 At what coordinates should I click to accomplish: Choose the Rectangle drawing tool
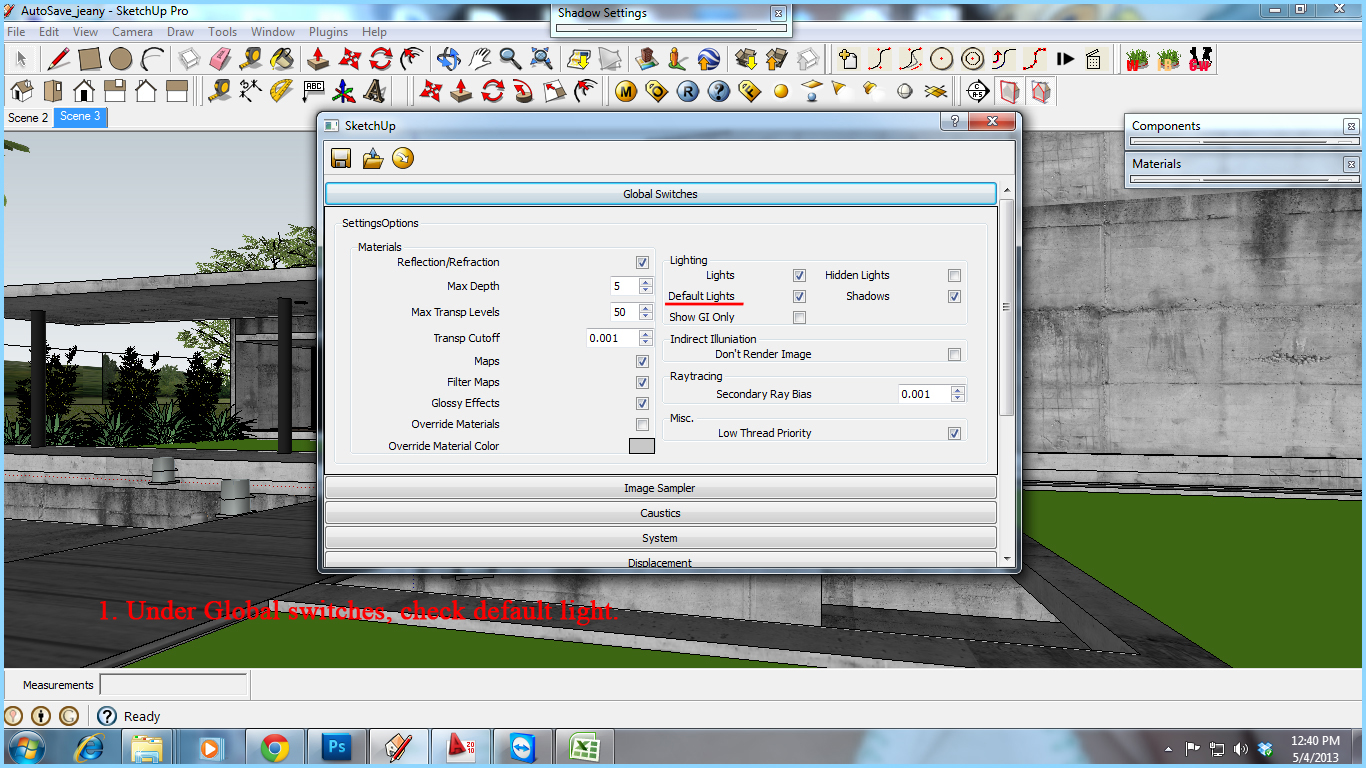[x=90, y=59]
